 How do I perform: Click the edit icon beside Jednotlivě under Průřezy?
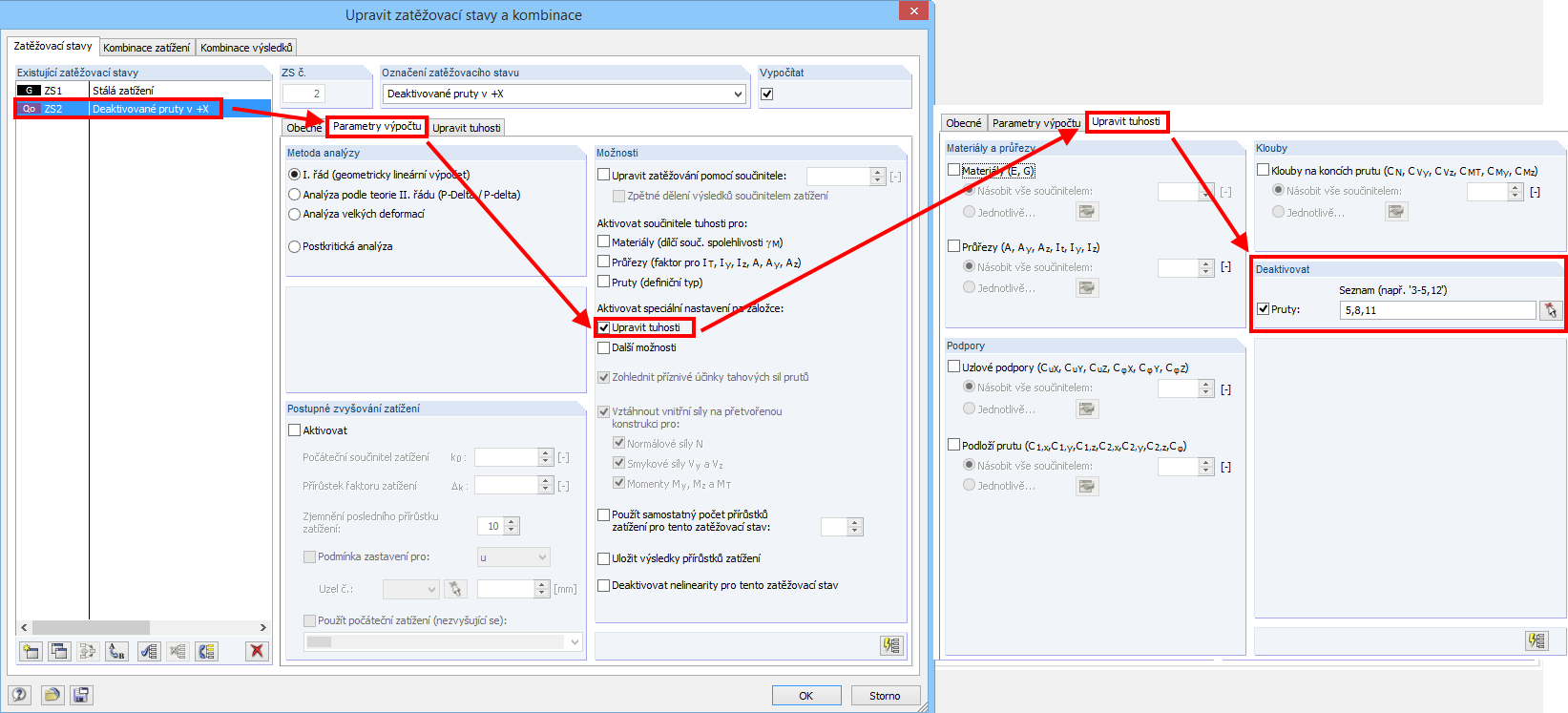coord(1087,287)
